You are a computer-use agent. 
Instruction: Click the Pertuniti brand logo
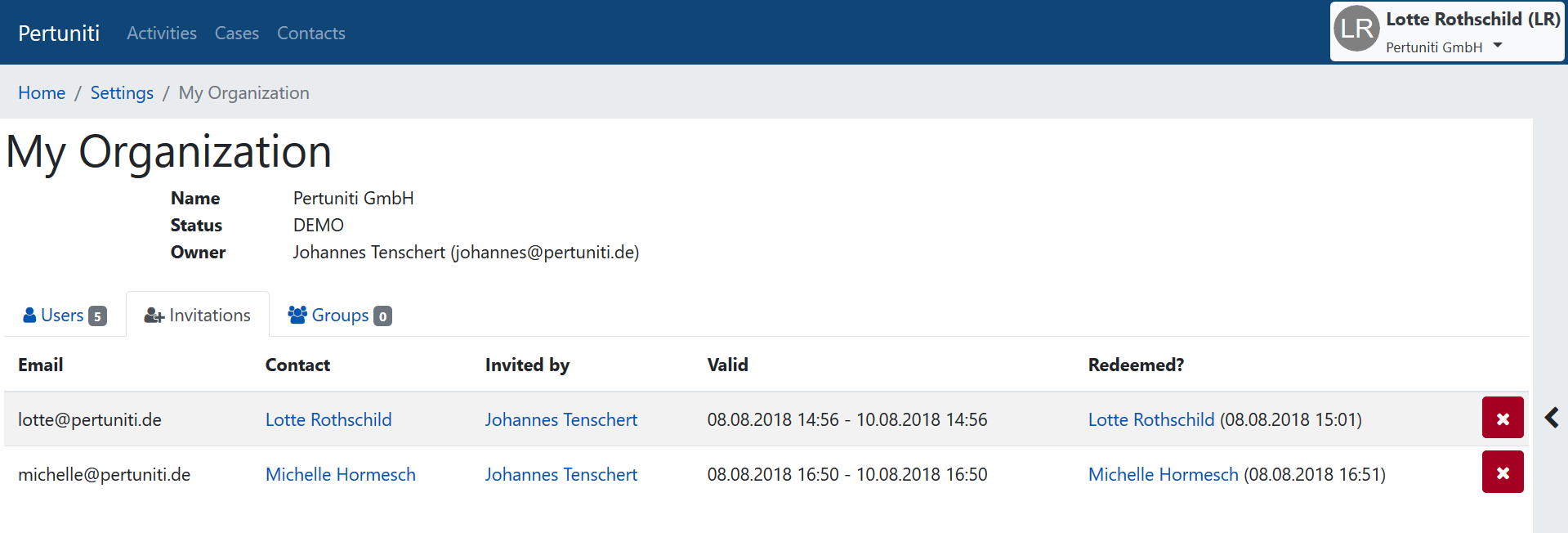59,33
